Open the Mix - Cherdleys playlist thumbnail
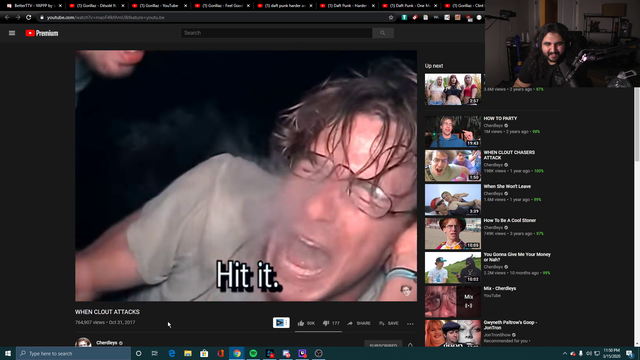Viewport: 640px width, 360px height. pos(453,301)
